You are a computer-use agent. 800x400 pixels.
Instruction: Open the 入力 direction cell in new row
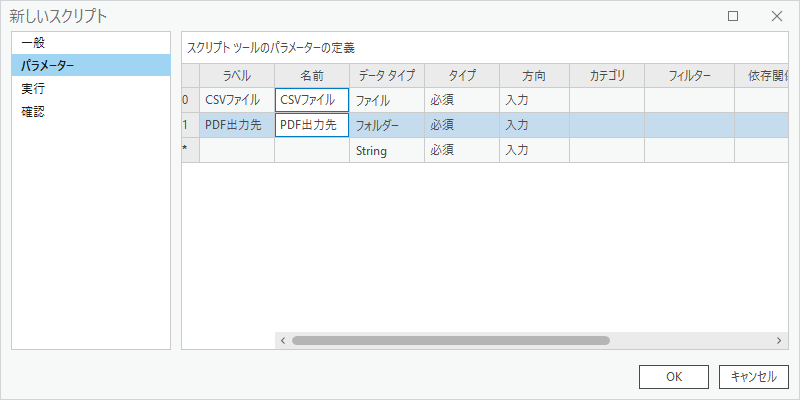[x=534, y=150]
